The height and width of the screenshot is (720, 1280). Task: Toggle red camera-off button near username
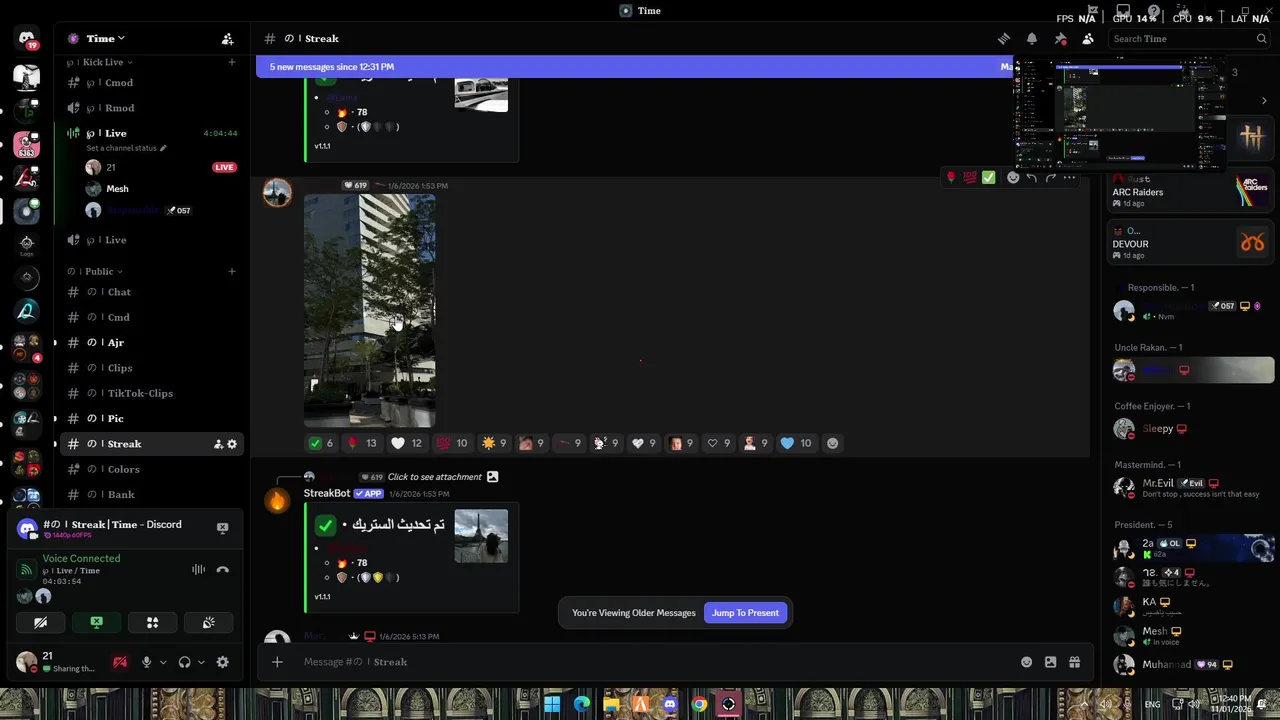120,662
